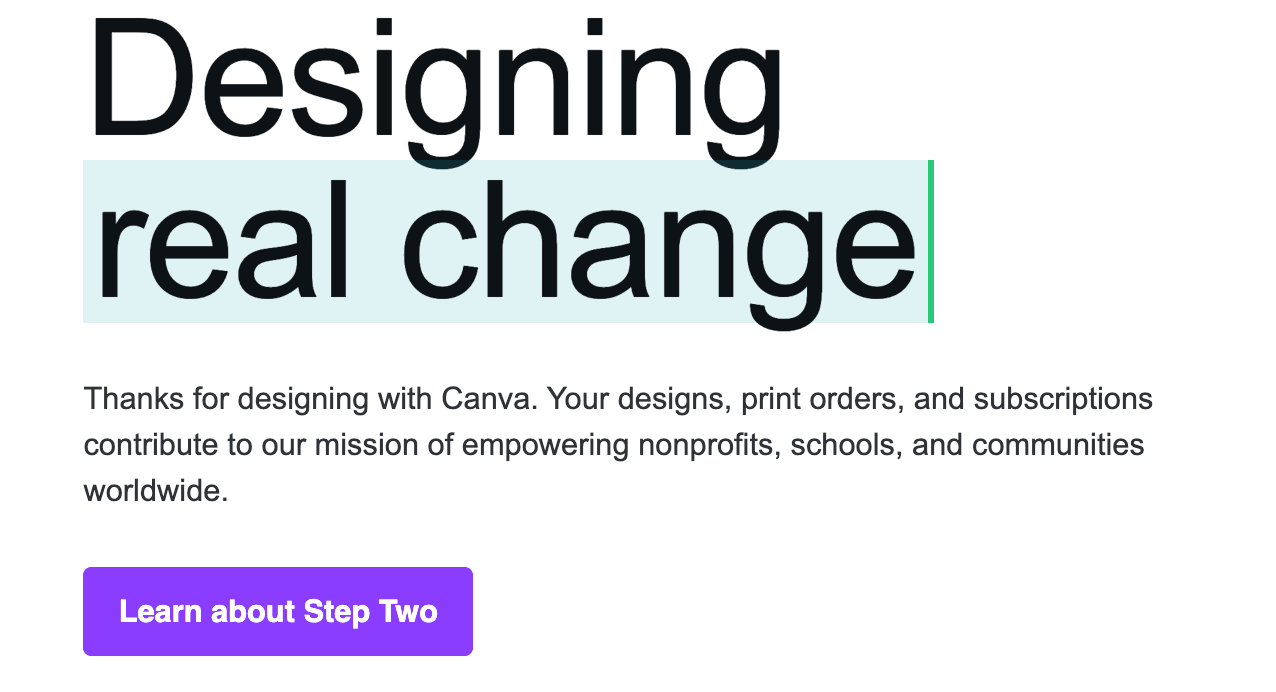Viewport: 1276px width, 692px height.
Task: Click the word subscriptions in the paragraph
Action: 1063,399
